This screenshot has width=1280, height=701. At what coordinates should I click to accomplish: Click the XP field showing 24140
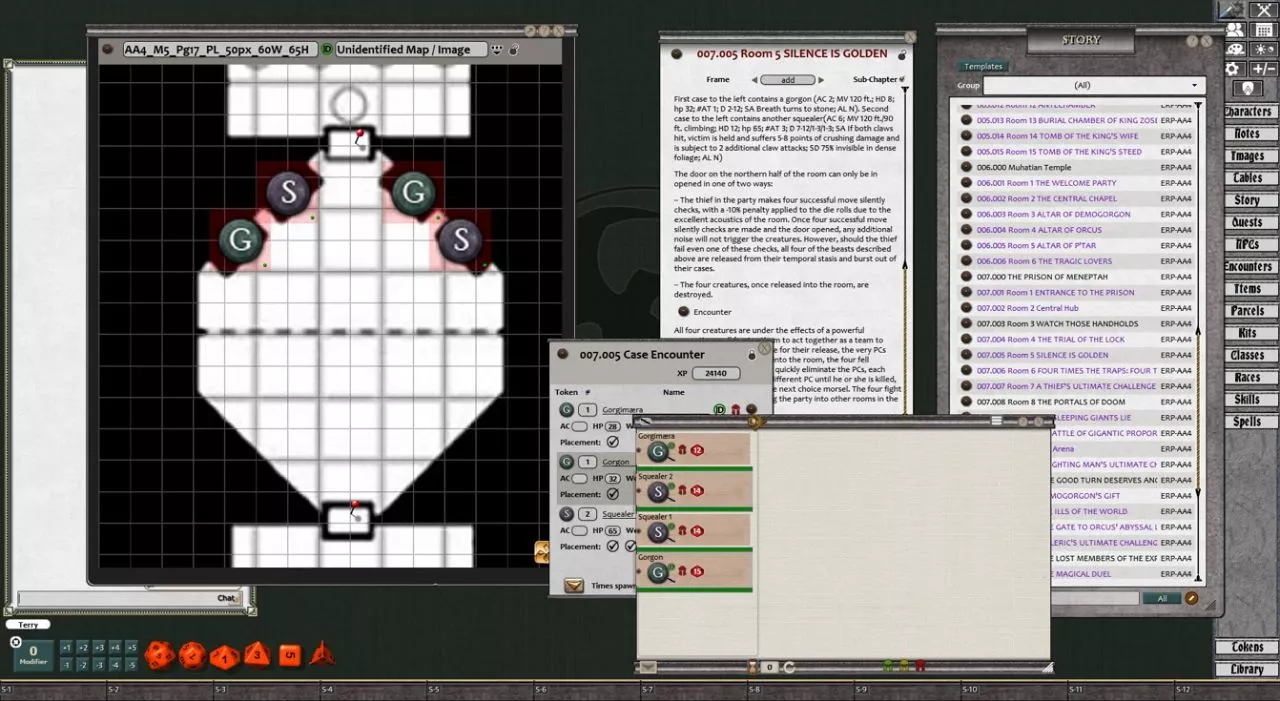coord(716,373)
